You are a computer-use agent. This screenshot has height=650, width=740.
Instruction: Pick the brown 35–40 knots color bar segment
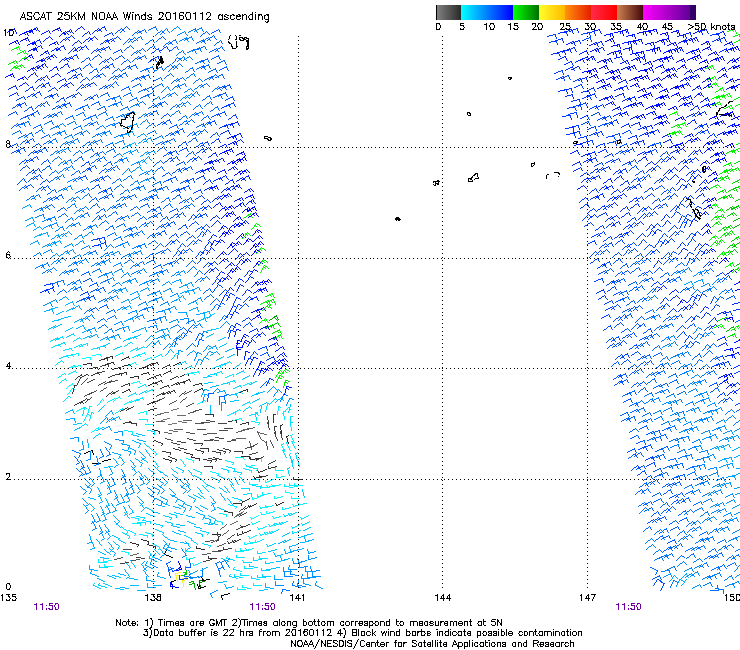pyautogui.click(x=630, y=12)
